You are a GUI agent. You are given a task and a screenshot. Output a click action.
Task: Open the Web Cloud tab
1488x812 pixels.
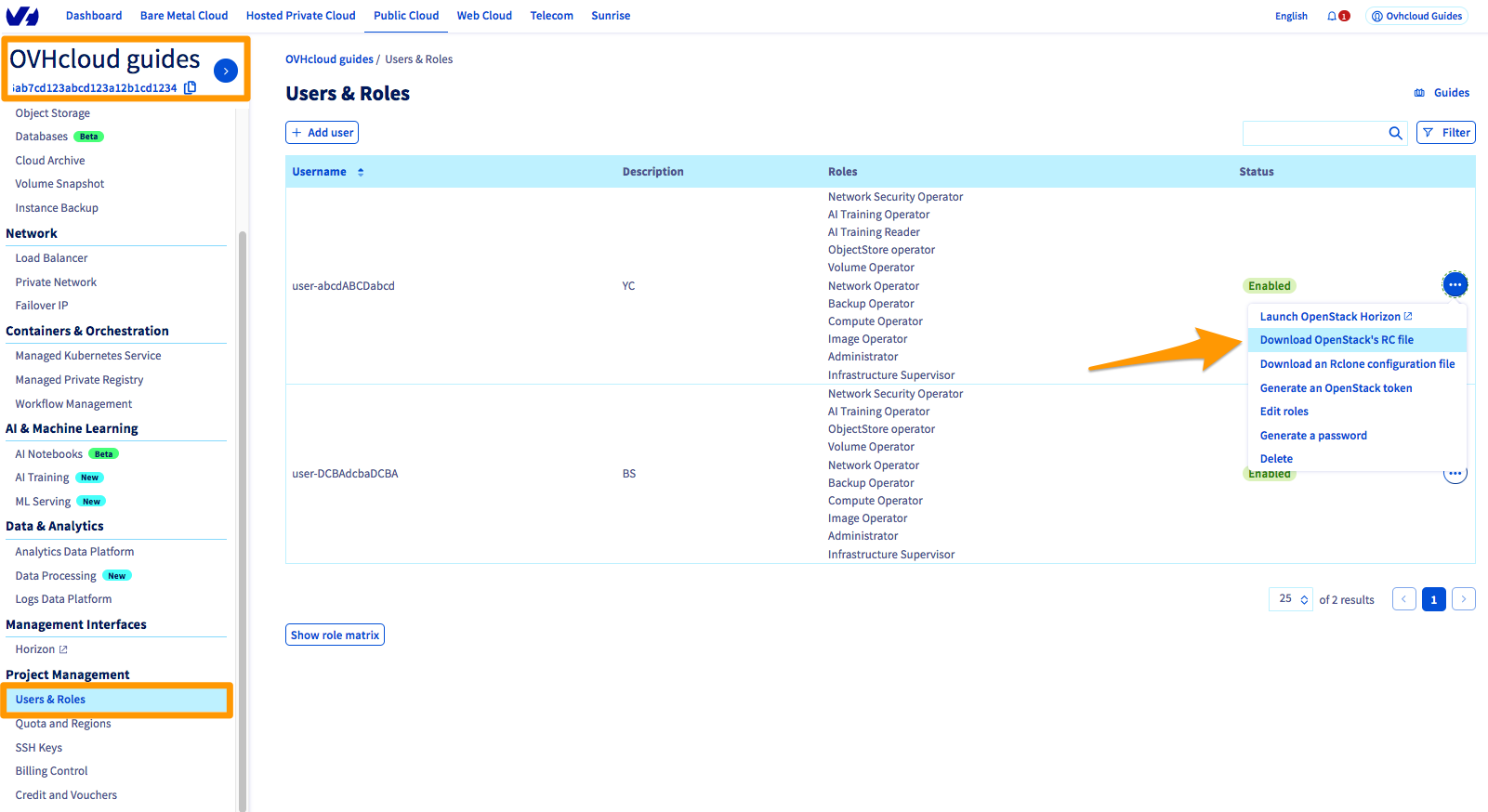(x=484, y=16)
